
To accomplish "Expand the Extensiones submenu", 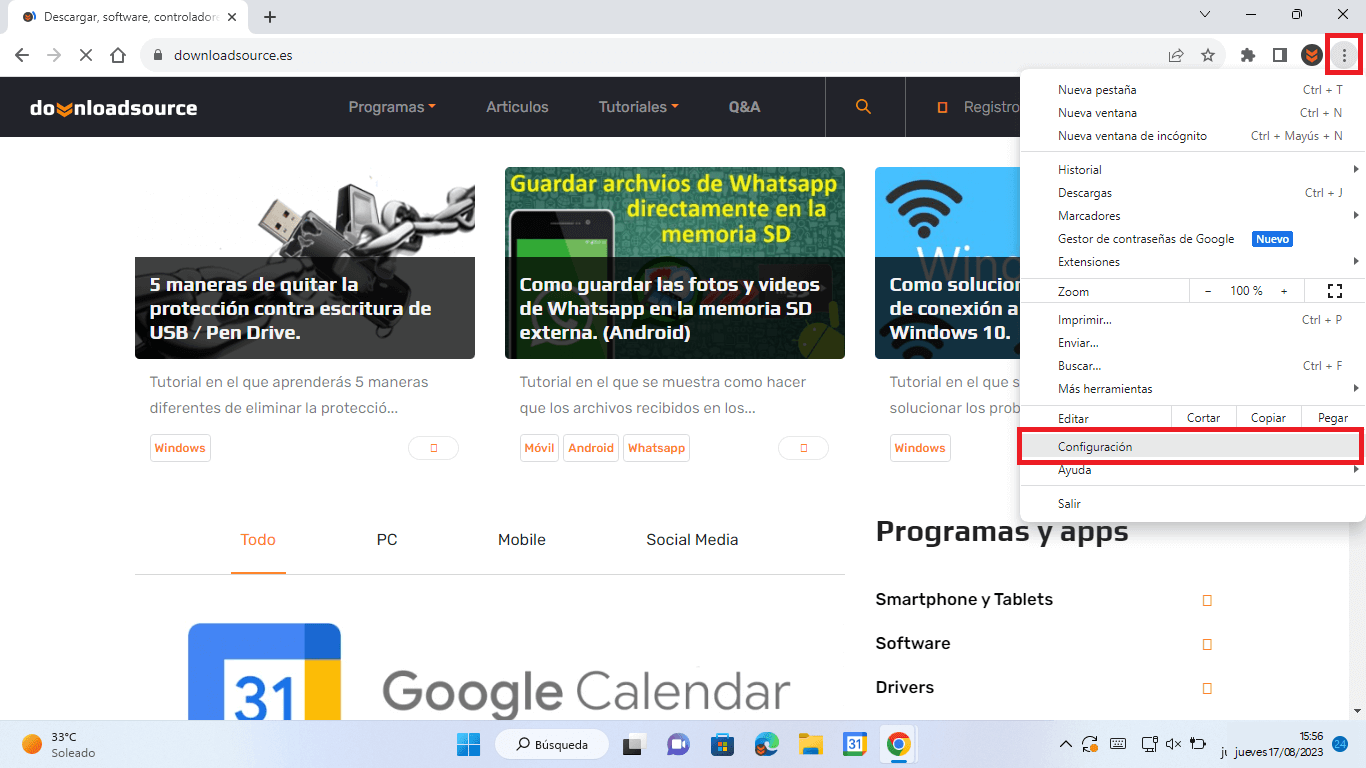I will pos(1192,262).
